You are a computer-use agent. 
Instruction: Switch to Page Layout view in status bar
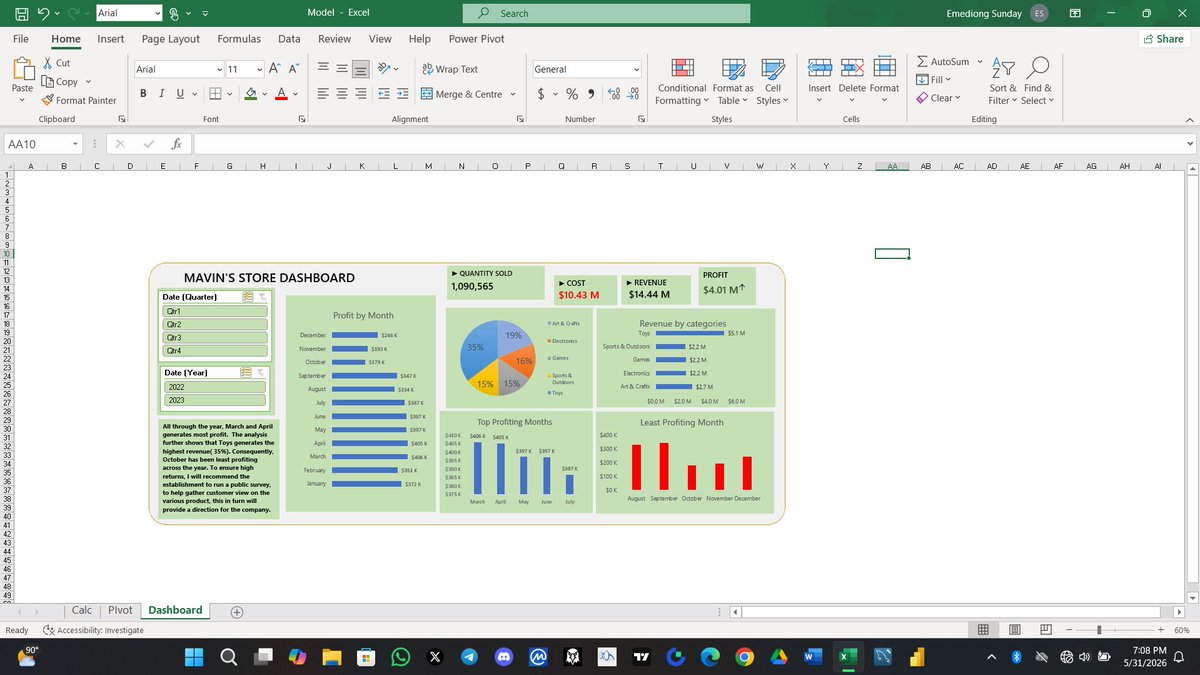pyautogui.click(x=1015, y=630)
